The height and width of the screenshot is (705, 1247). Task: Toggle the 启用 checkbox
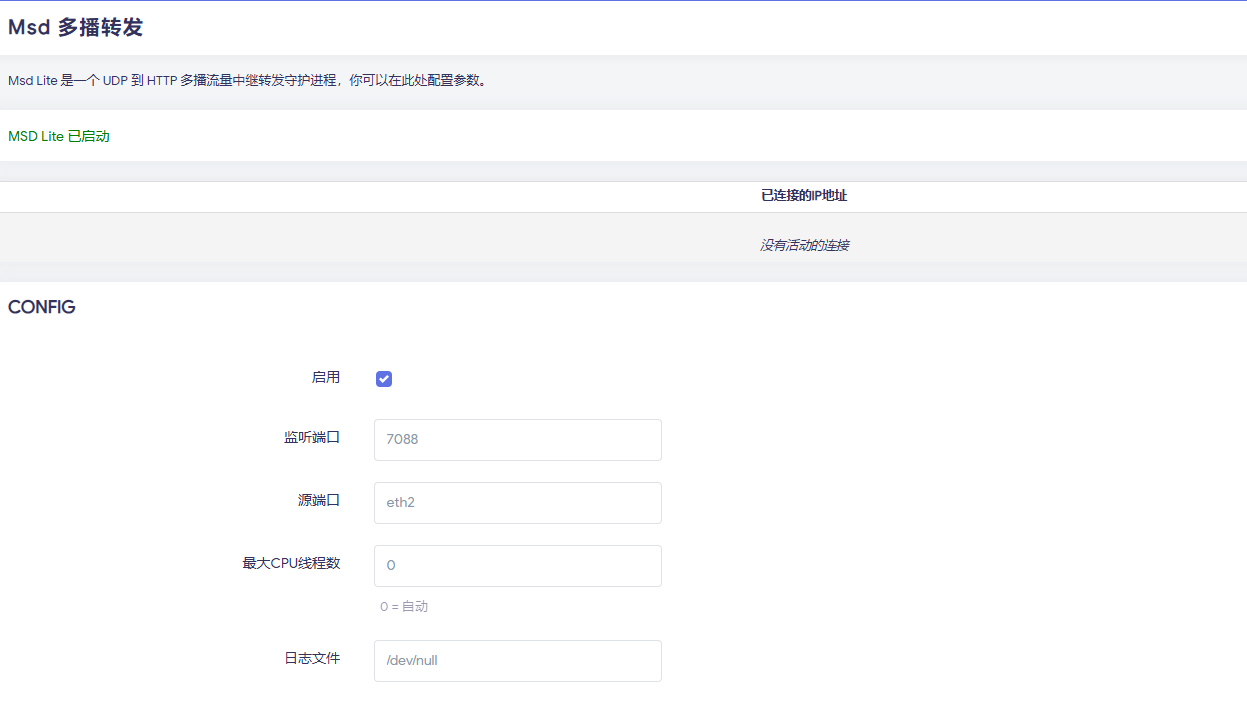pyautogui.click(x=384, y=379)
